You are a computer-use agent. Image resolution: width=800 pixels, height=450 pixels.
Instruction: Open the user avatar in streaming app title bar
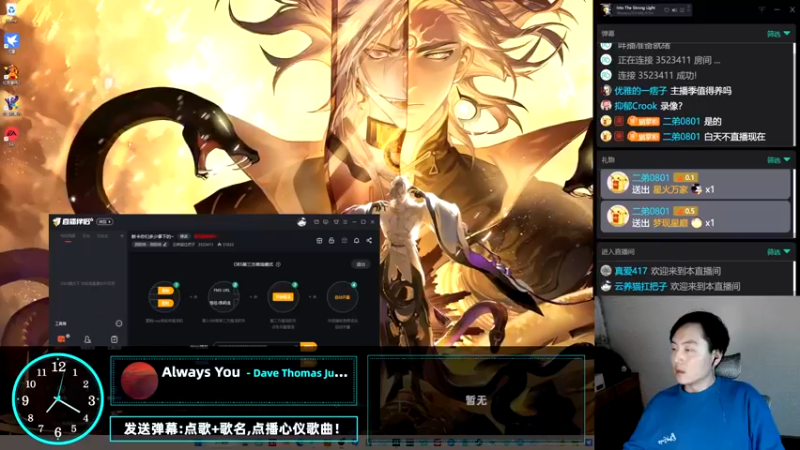pos(302,222)
